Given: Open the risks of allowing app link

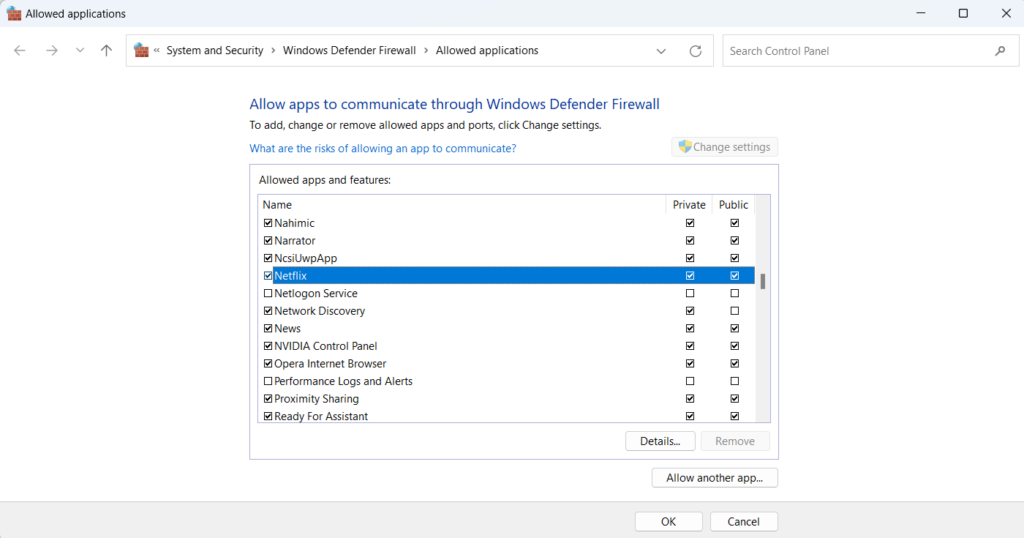Looking at the screenshot, I should pyautogui.click(x=382, y=148).
